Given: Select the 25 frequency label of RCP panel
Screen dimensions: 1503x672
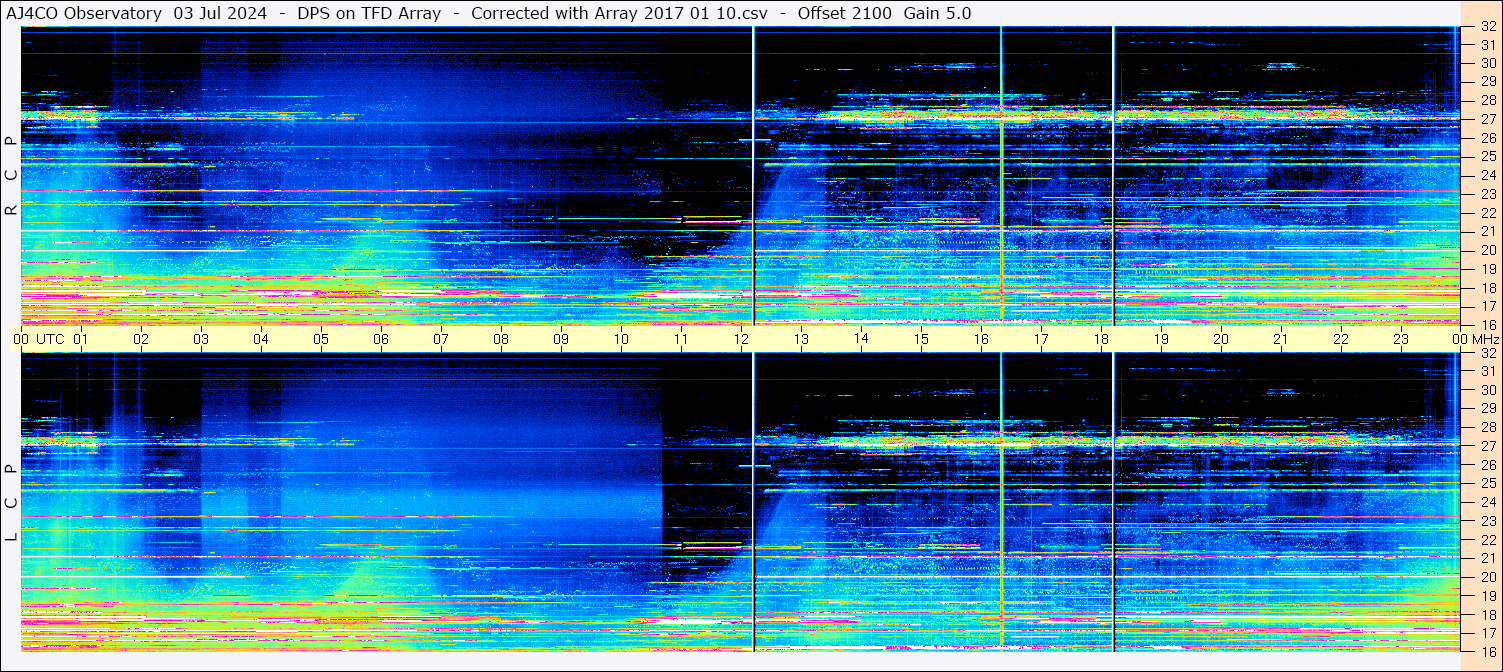Looking at the screenshot, I should click(1487, 157).
